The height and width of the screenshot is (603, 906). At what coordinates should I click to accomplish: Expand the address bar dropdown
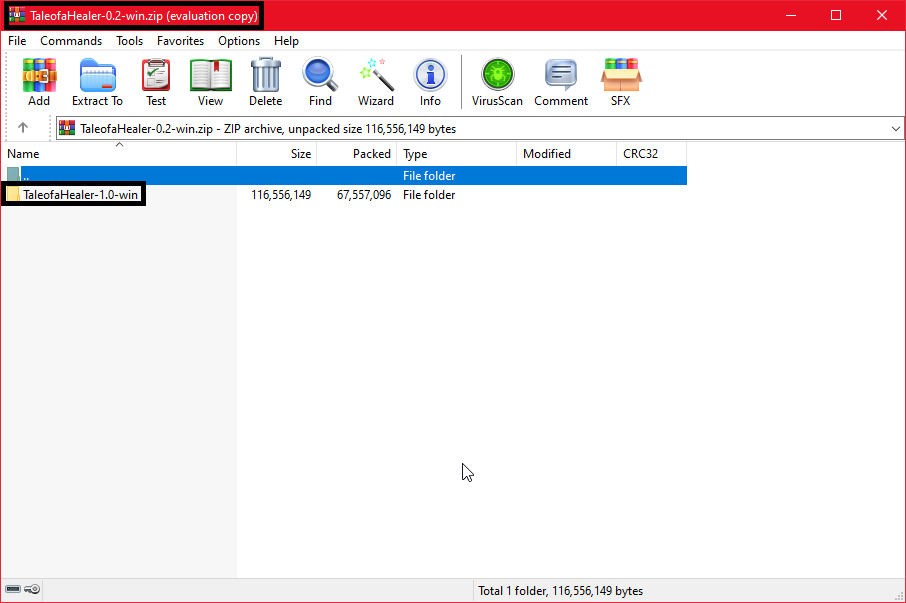(896, 128)
